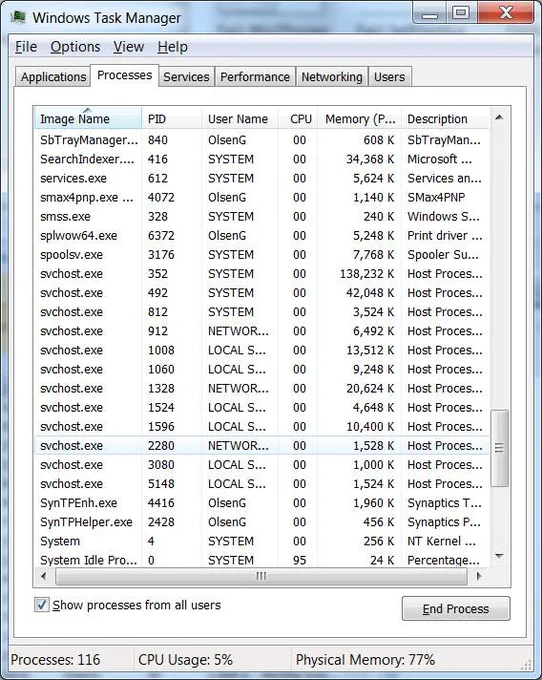Click the vertical scrollbar down arrow
This screenshot has height=680, width=542.
500,556
